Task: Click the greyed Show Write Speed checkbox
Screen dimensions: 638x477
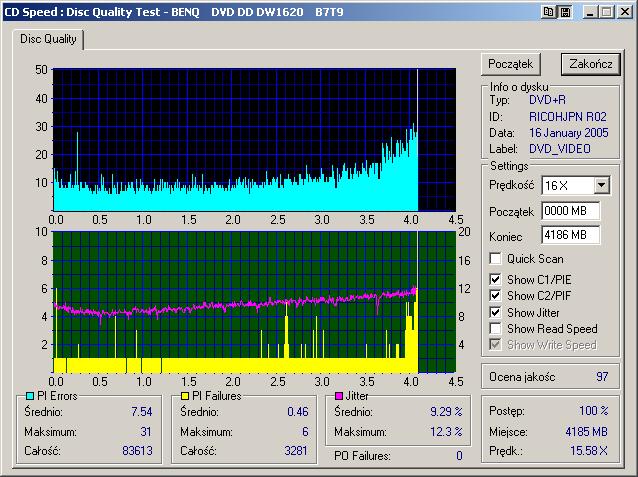Action: coord(495,345)
